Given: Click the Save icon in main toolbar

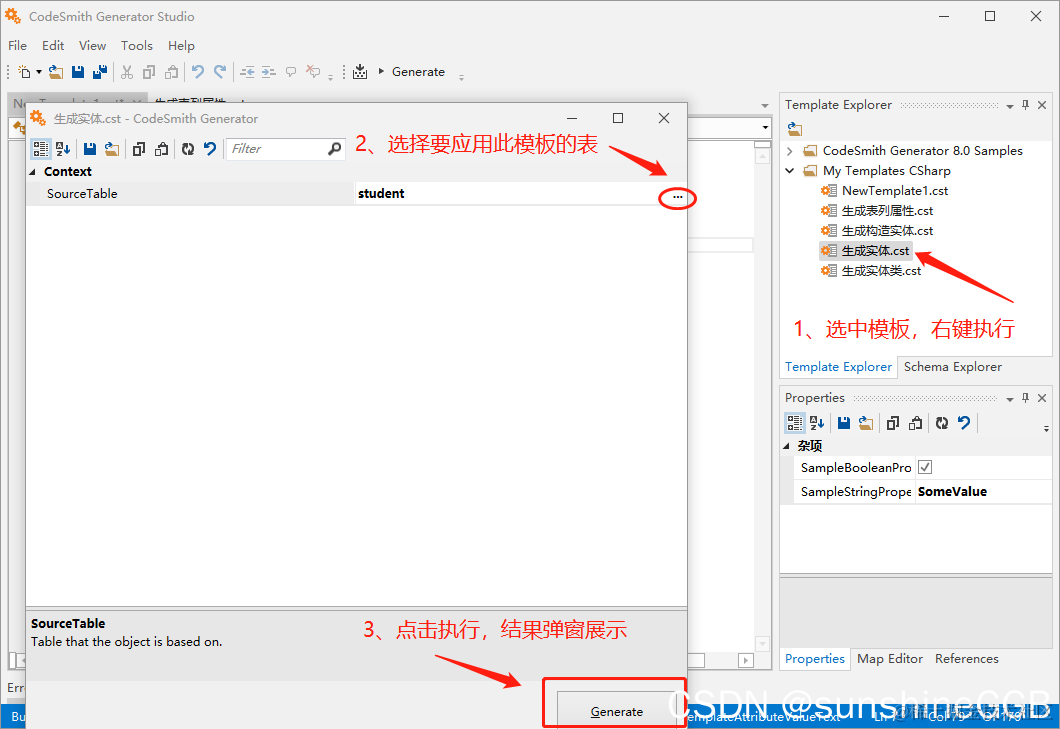Looking at the screenshot, I should [78, 72].
